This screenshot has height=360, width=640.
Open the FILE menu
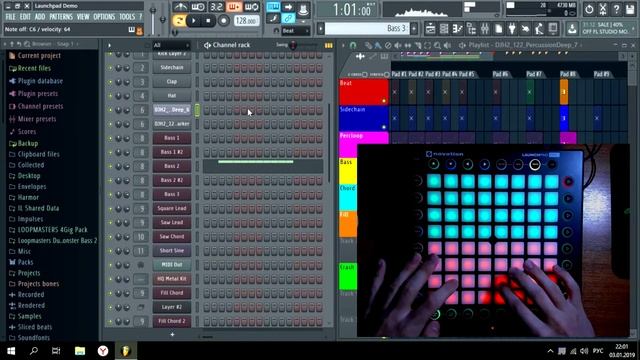[10, 17]
